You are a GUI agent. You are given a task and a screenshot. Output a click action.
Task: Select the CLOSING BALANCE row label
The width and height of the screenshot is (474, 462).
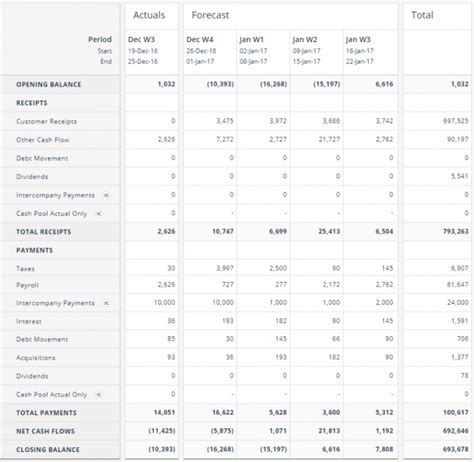[x=48, y=450]
